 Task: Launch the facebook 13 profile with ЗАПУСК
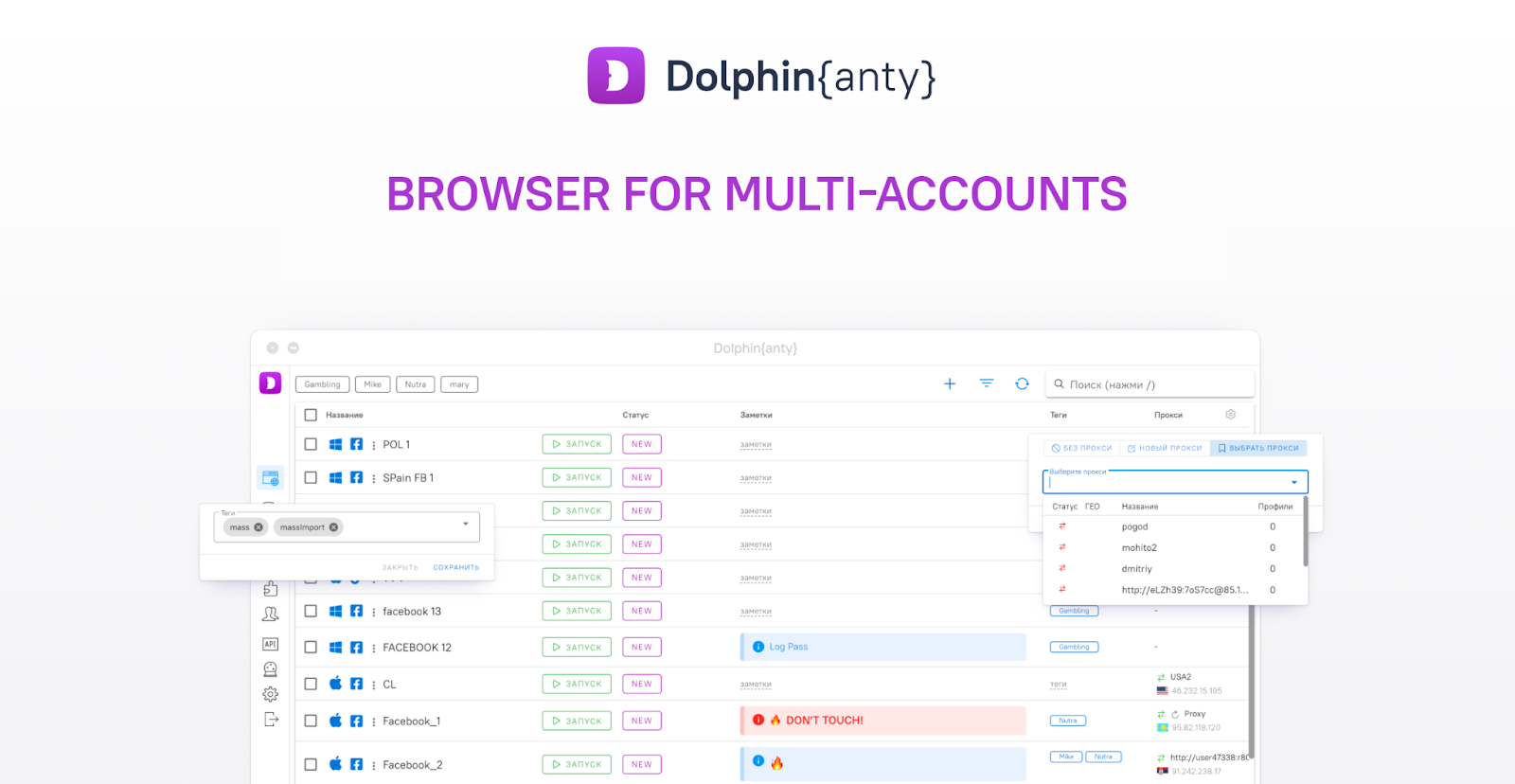click(577, 611)
